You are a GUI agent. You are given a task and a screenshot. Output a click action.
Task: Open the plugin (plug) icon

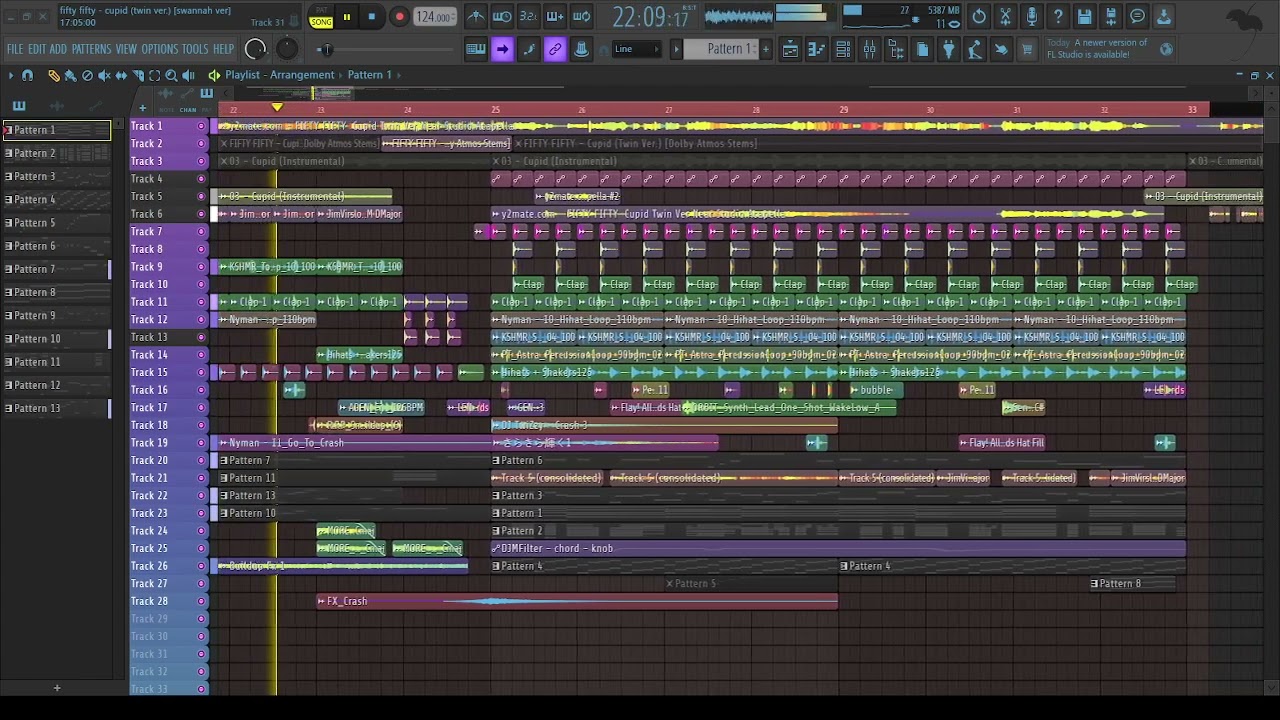click(949, 49)
